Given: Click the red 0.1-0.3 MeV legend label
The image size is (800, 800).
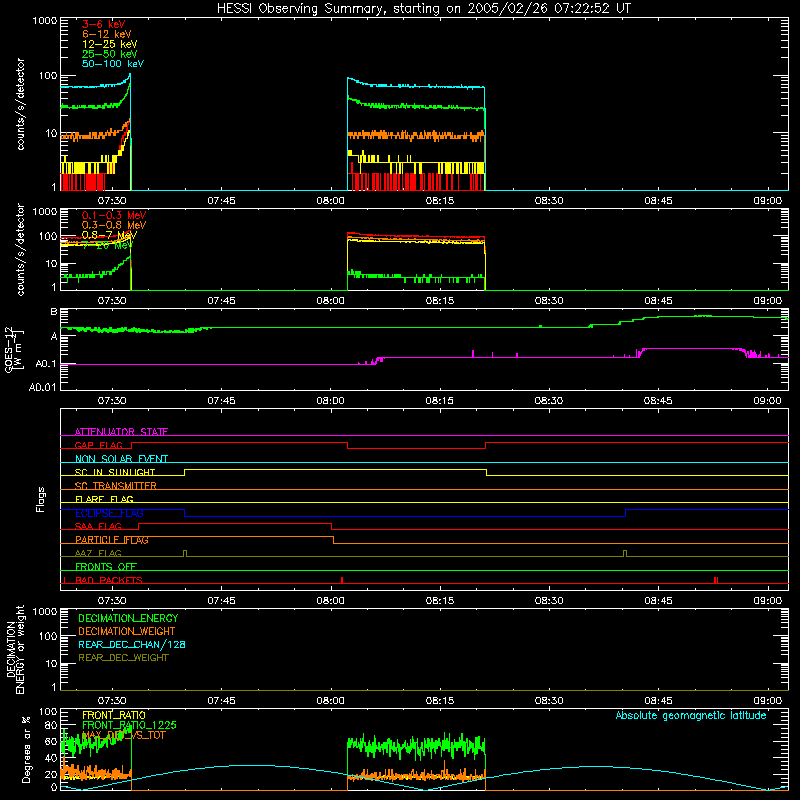Looking at the screenshot, I should coord(113,215).
